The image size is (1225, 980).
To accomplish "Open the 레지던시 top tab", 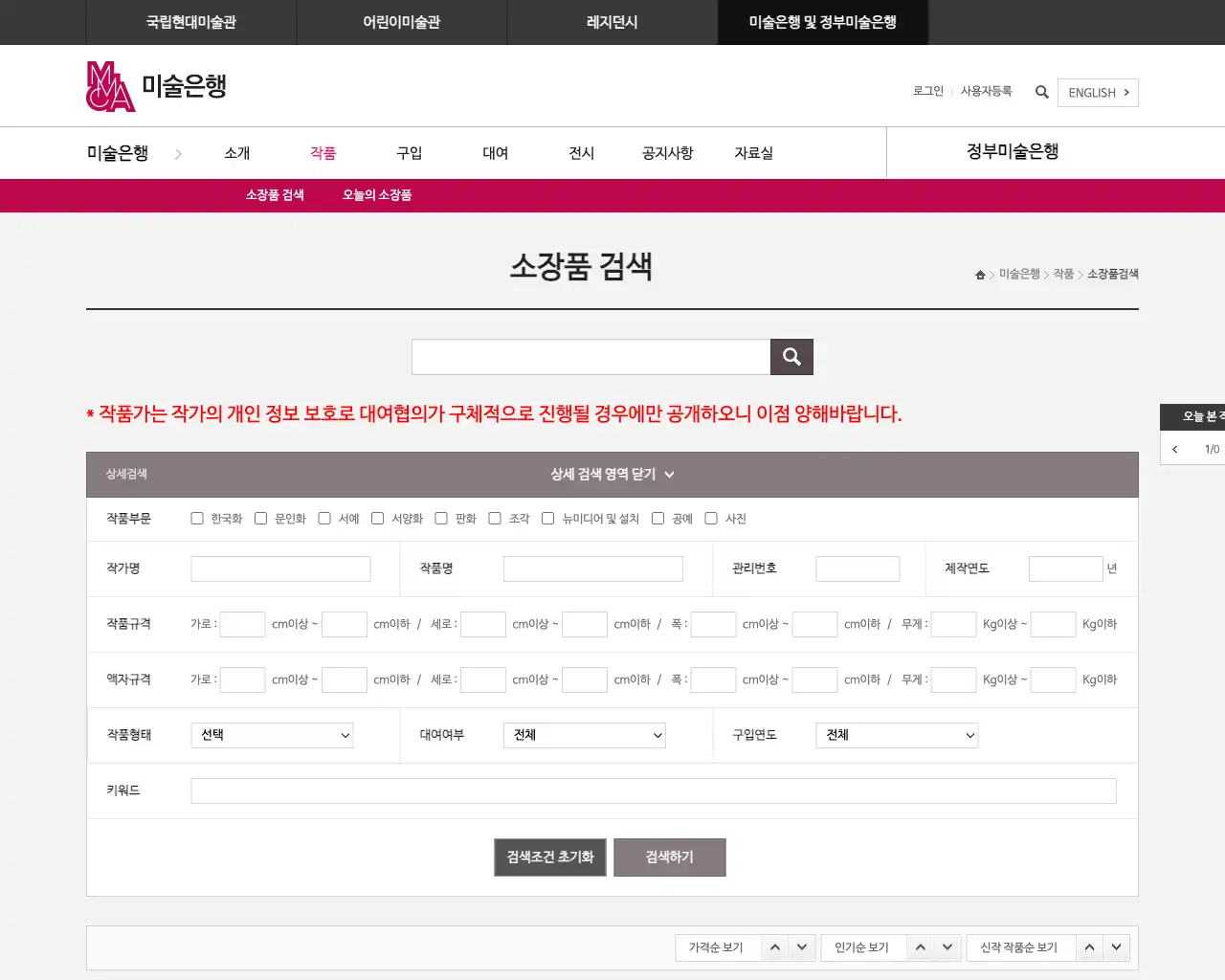I will coord(612,22).
